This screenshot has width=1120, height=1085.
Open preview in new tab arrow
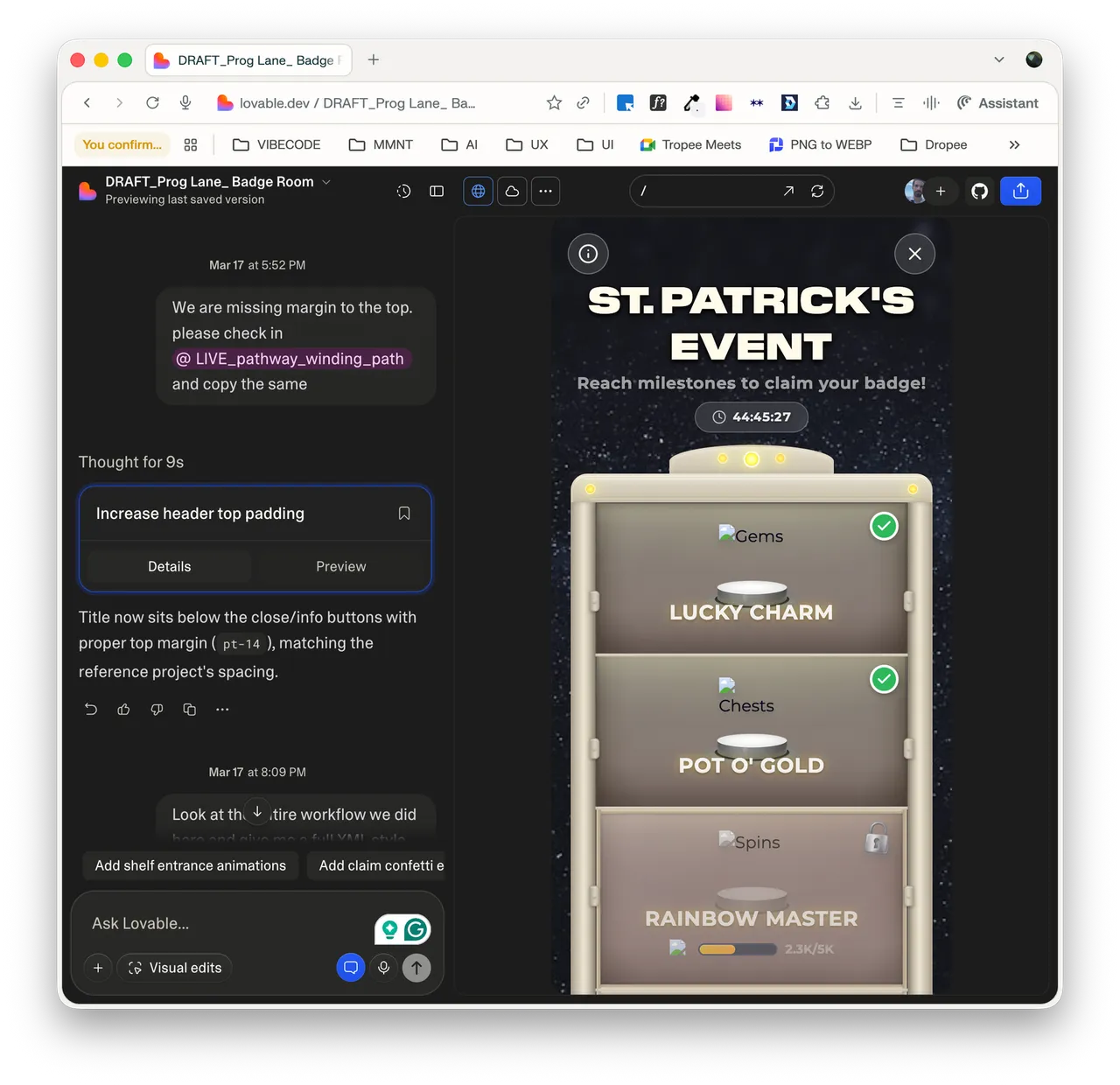point(788,191)
